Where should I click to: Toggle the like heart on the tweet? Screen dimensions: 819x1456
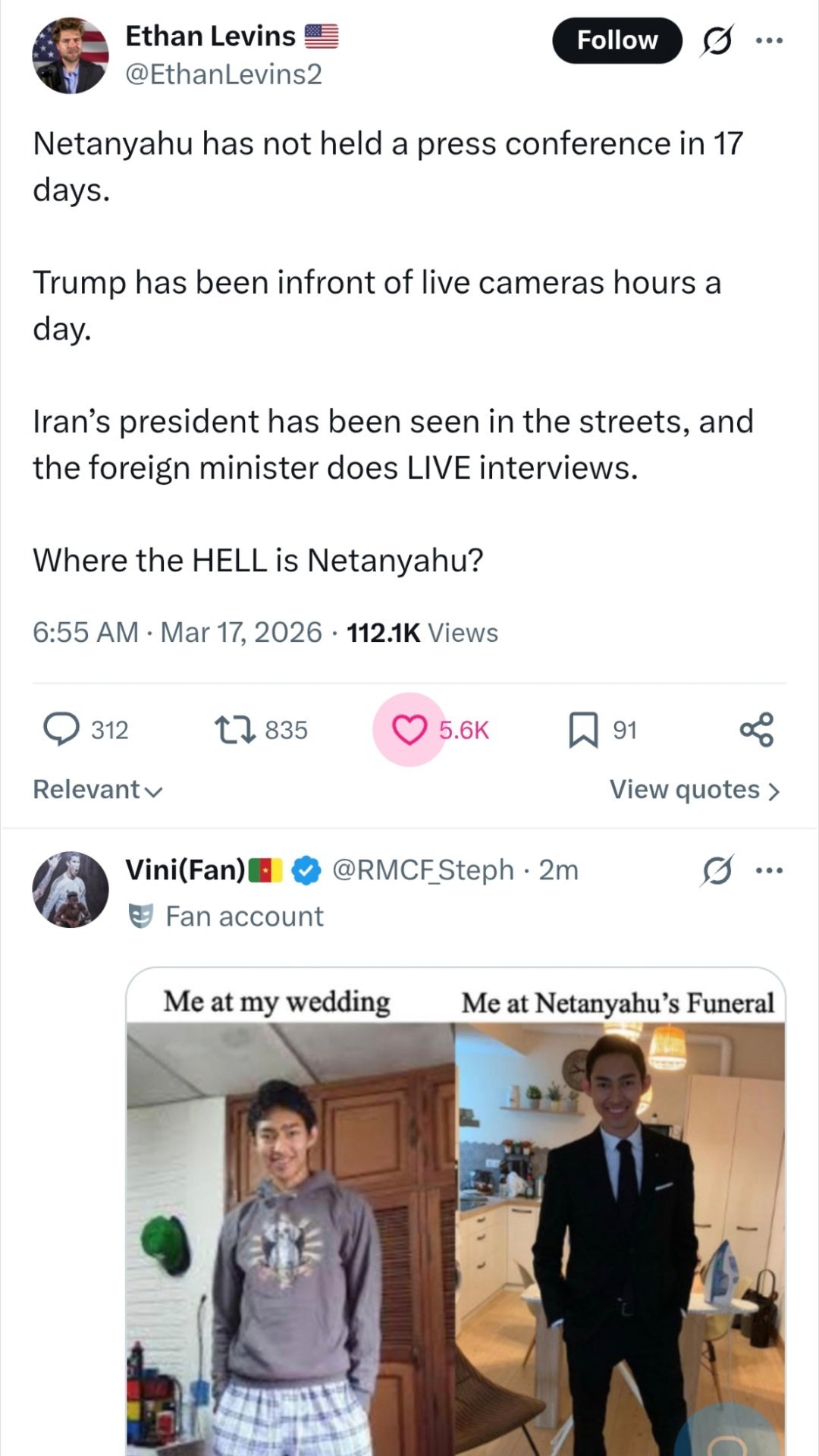pos(409,729)
